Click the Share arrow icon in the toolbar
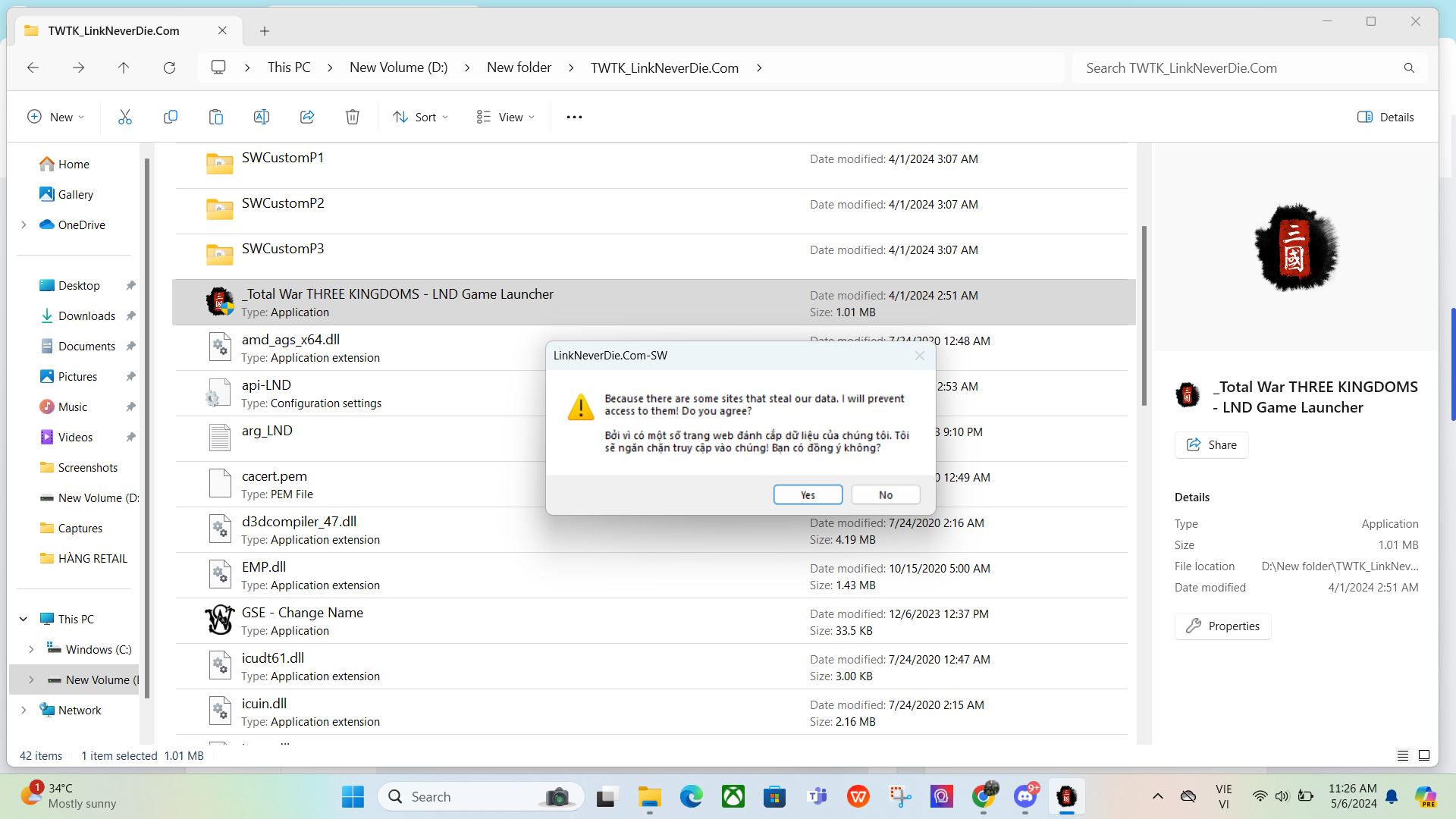The height and width of the screenshot is (819, 1456). 307,117
